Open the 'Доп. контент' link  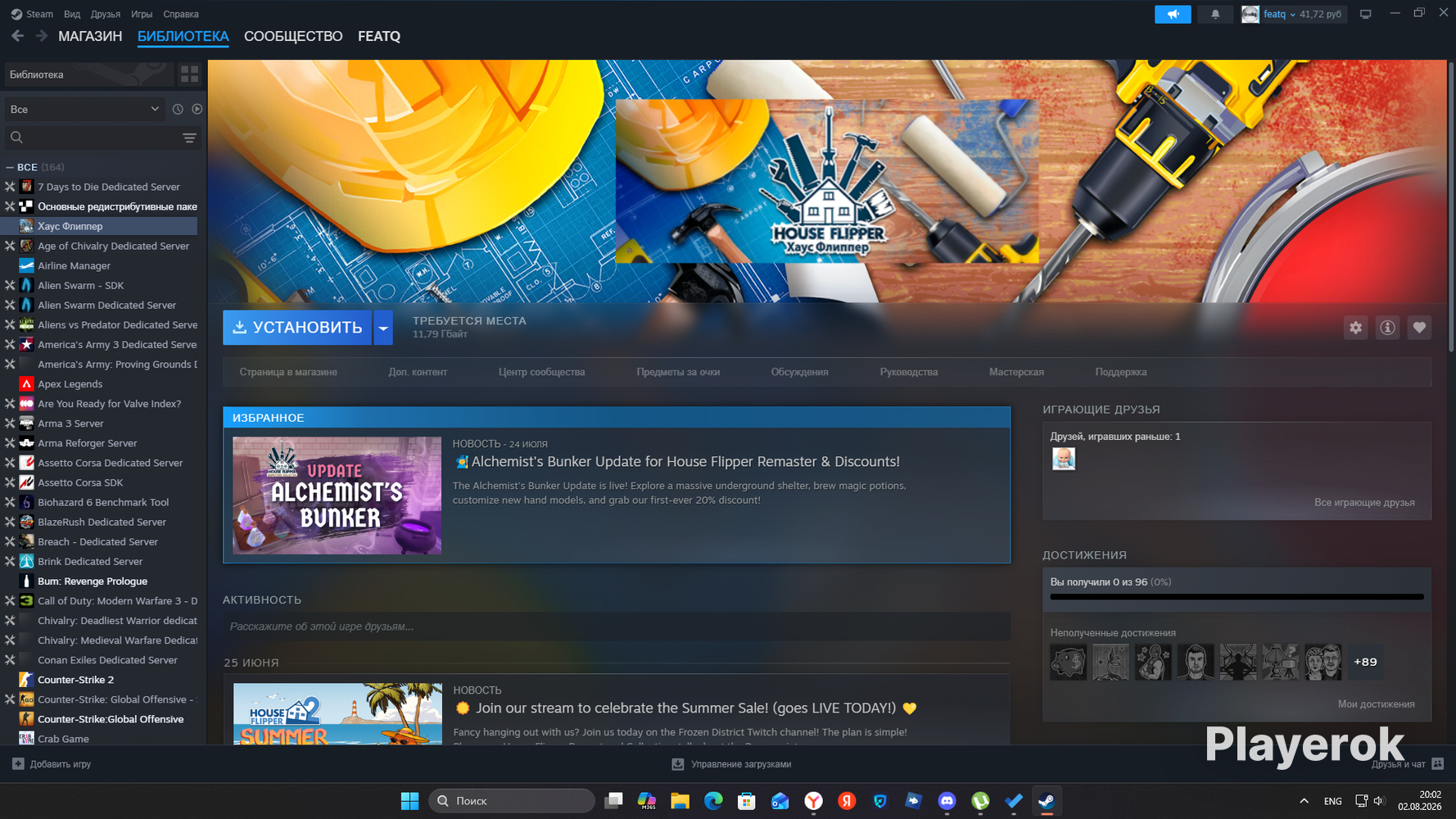click(418, 372)
